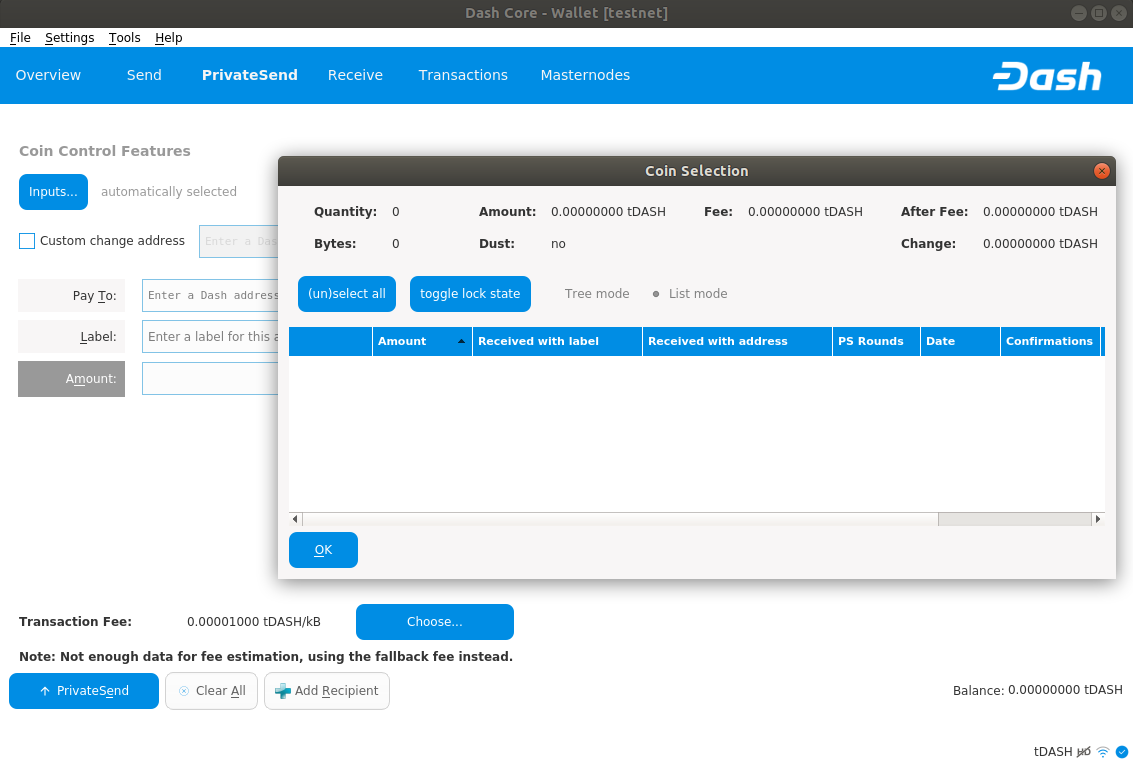The height and width of the screenshot is (765, 1133).
Task: Enable the Custom change address checkbox
Action: pos(27,241)
